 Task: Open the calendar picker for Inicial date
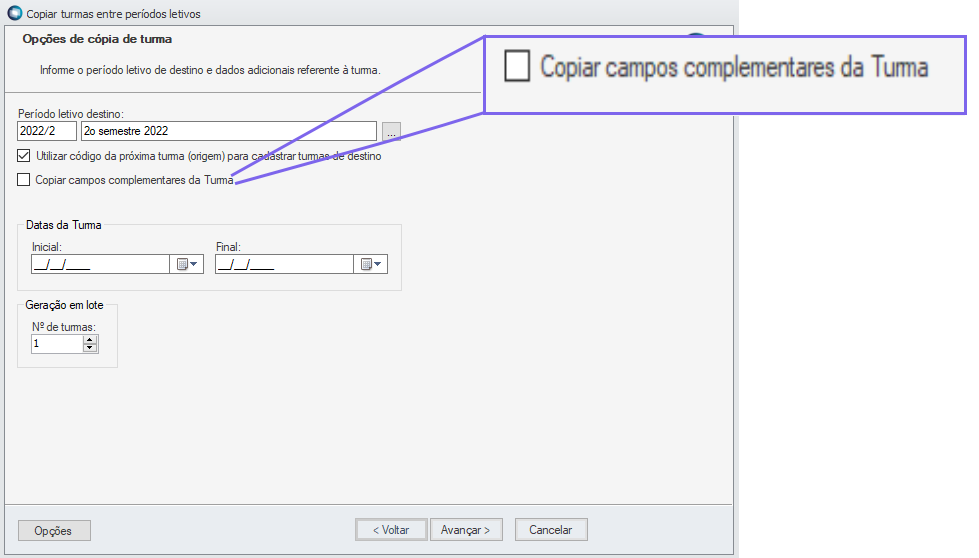(188, 264)
